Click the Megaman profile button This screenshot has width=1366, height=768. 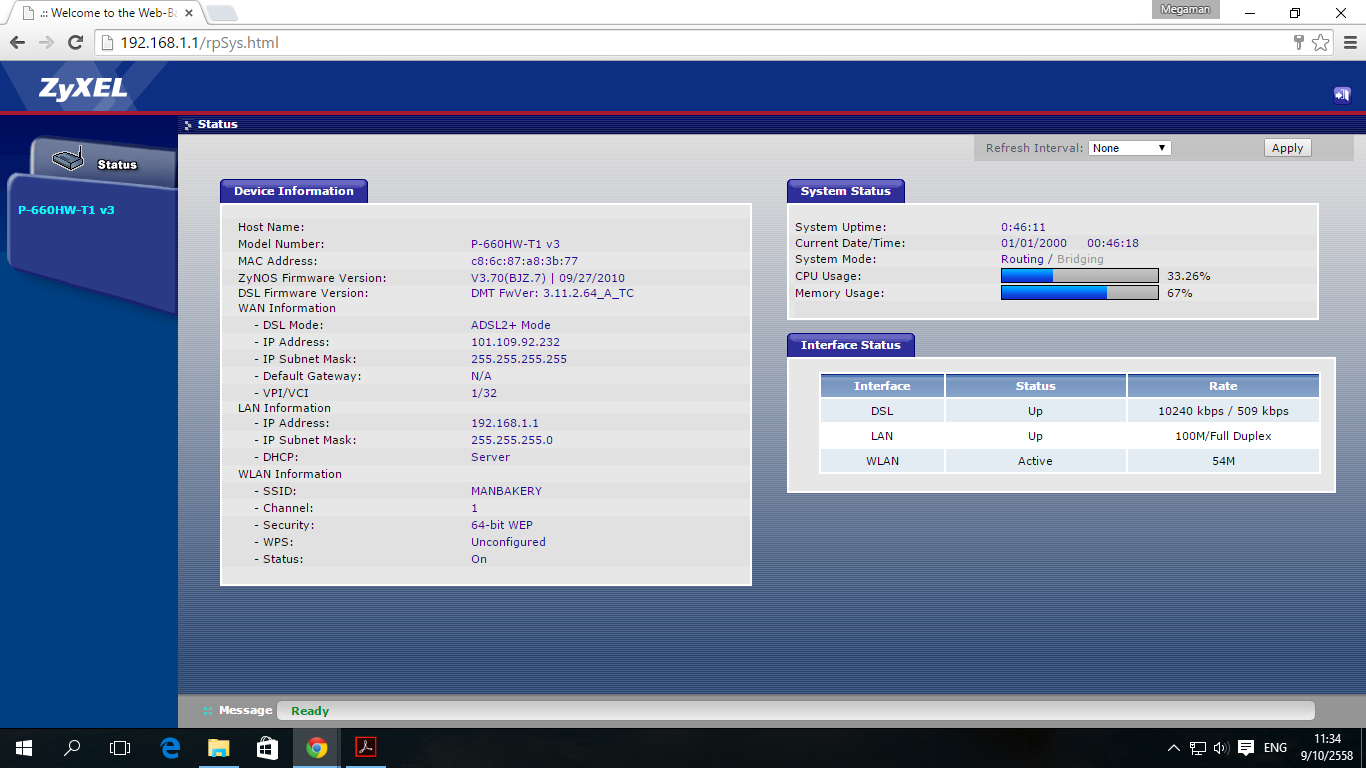[1185, 10]
